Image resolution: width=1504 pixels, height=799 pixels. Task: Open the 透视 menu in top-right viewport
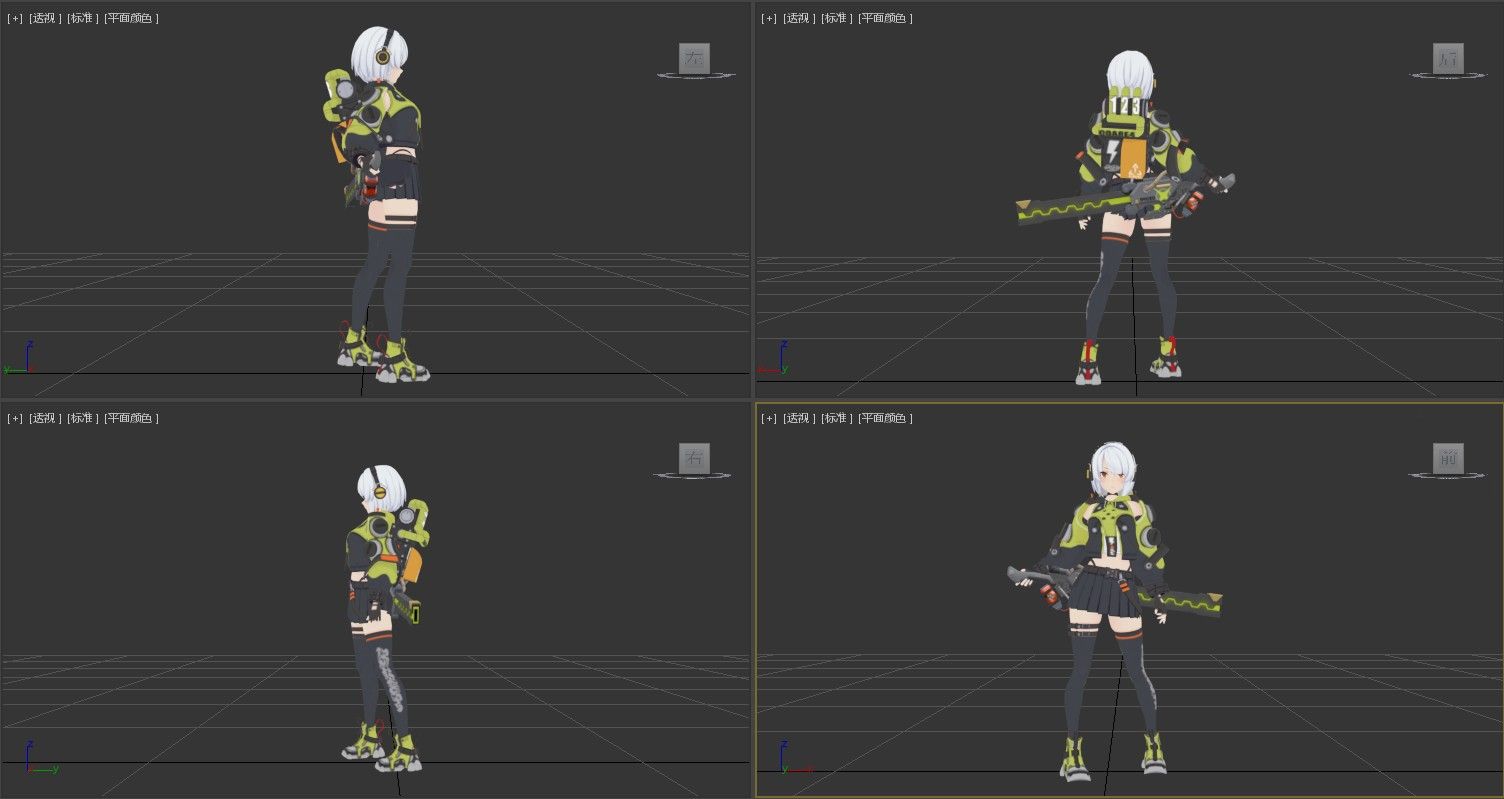pos(799,18)
